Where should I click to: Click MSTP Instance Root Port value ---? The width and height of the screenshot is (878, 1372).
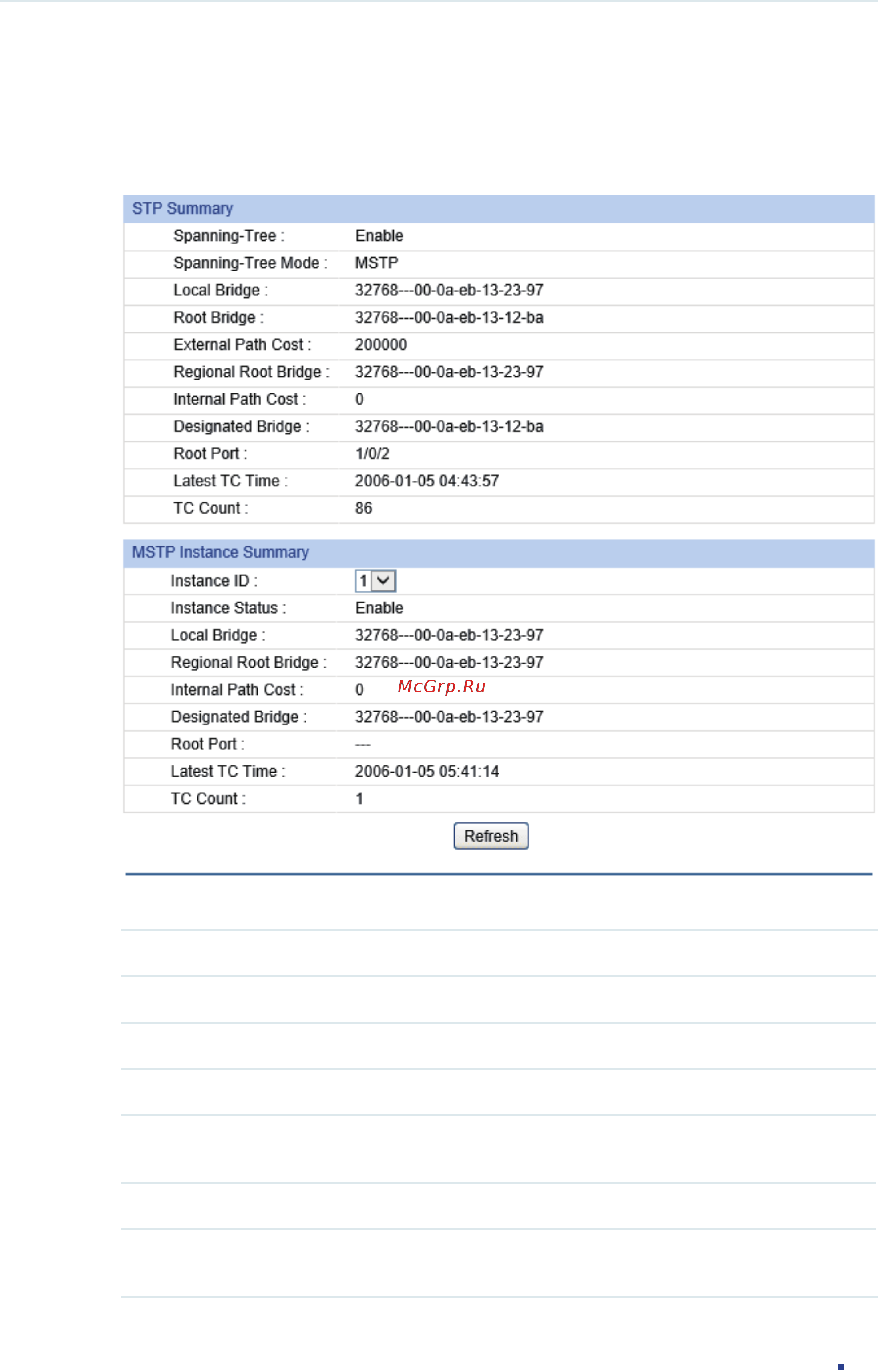pyautogui.click(x=362, y=745)
